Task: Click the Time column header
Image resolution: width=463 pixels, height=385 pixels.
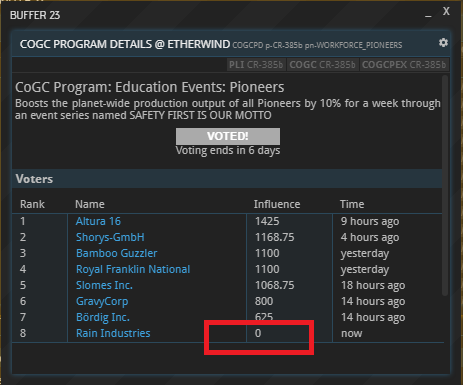Action: [352, 204]
